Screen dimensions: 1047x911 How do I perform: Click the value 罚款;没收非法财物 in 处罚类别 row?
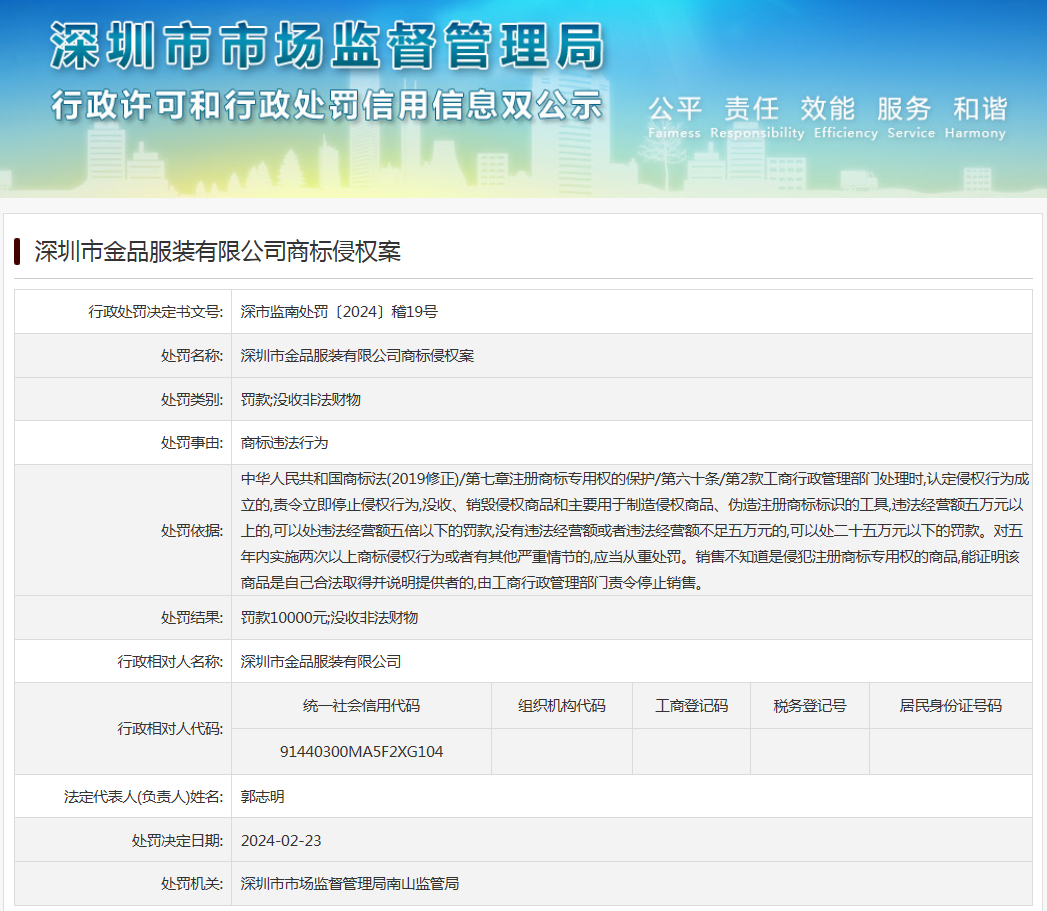(300, 400)
